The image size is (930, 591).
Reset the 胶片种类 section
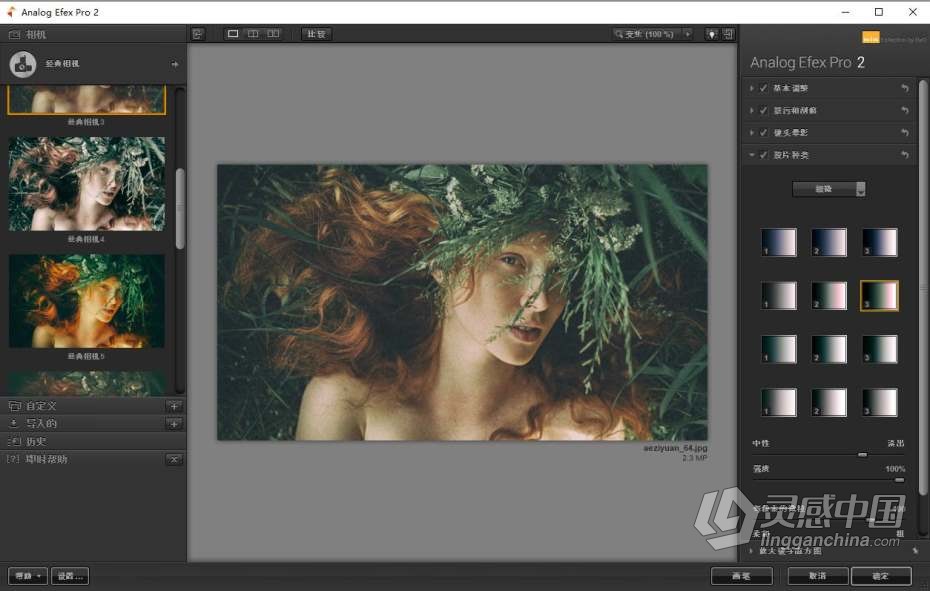pyautogui.click(x=904, y=155)
